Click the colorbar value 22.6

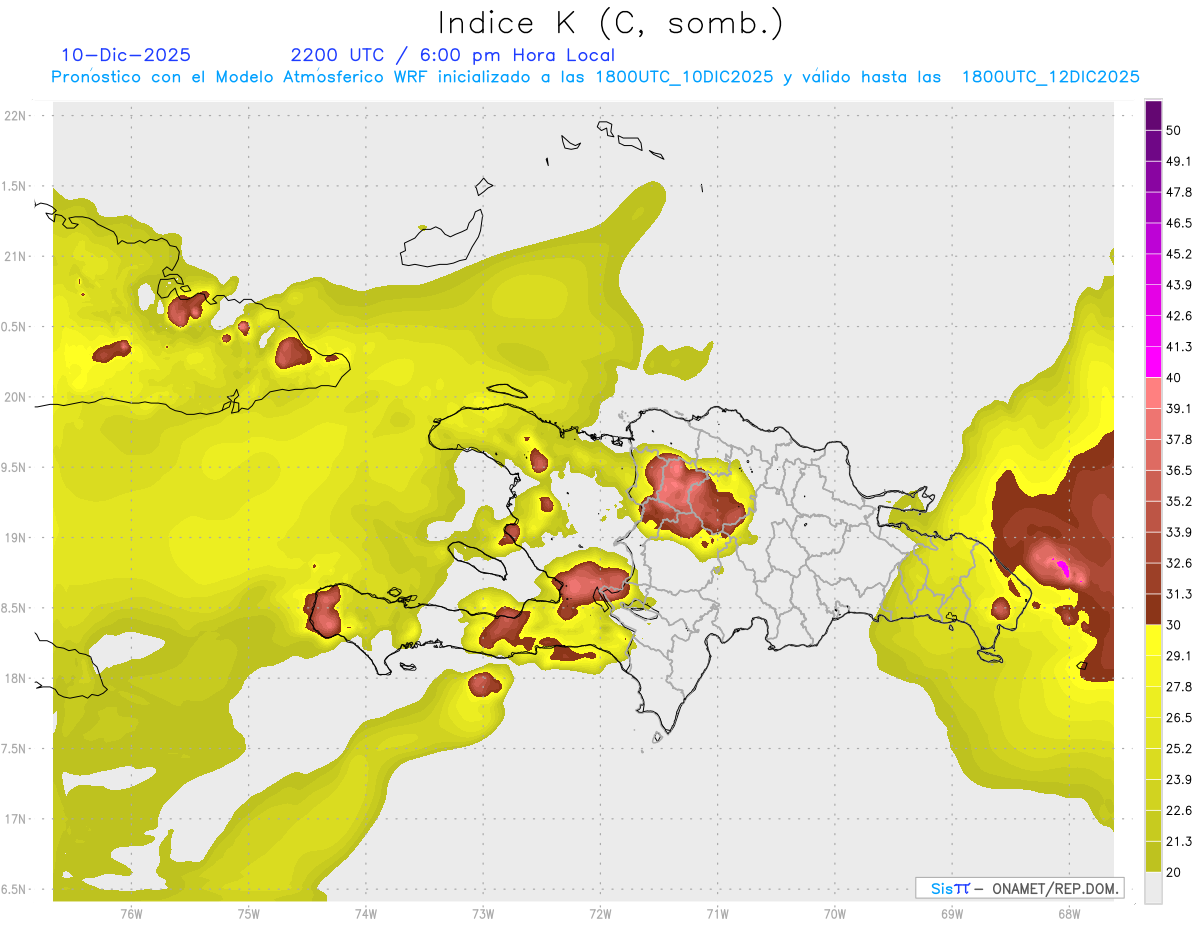pos(1179,811)
